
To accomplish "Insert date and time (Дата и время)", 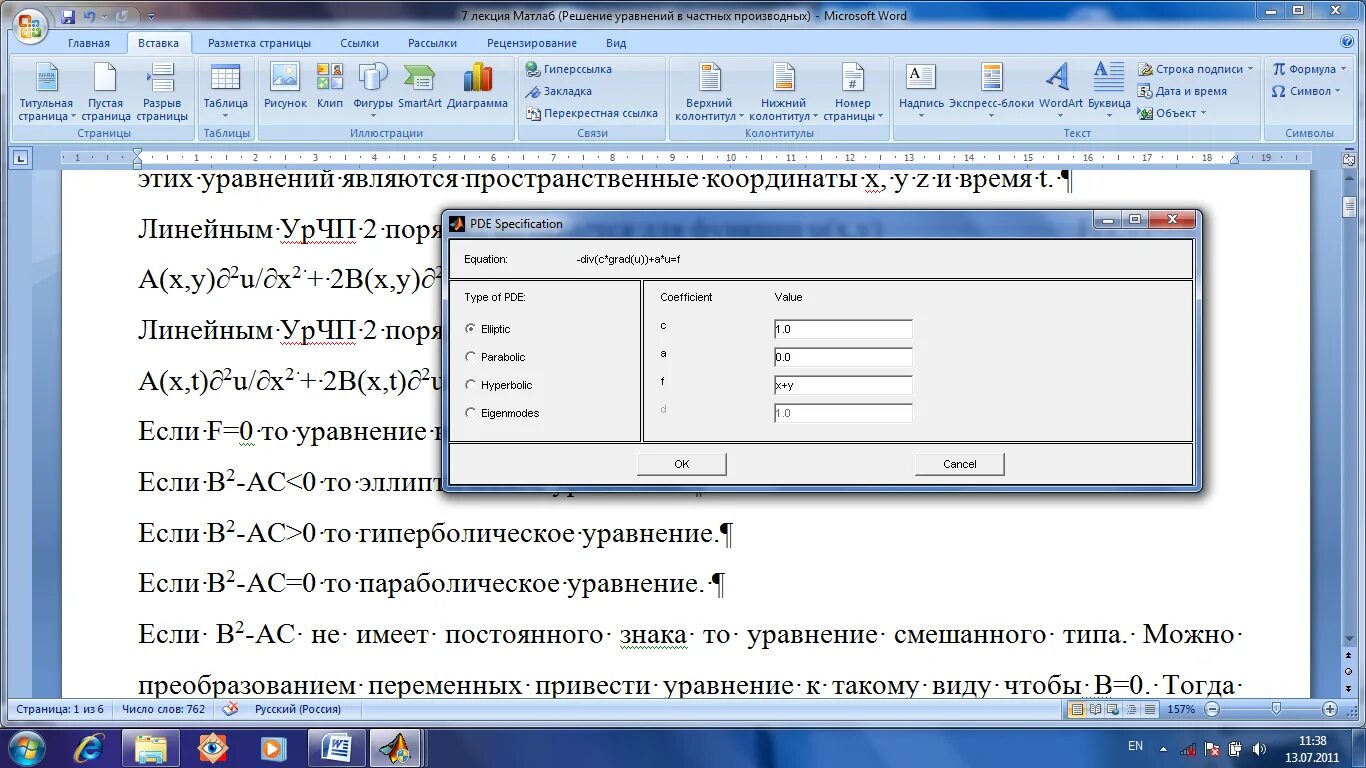I will [1183, 91].
